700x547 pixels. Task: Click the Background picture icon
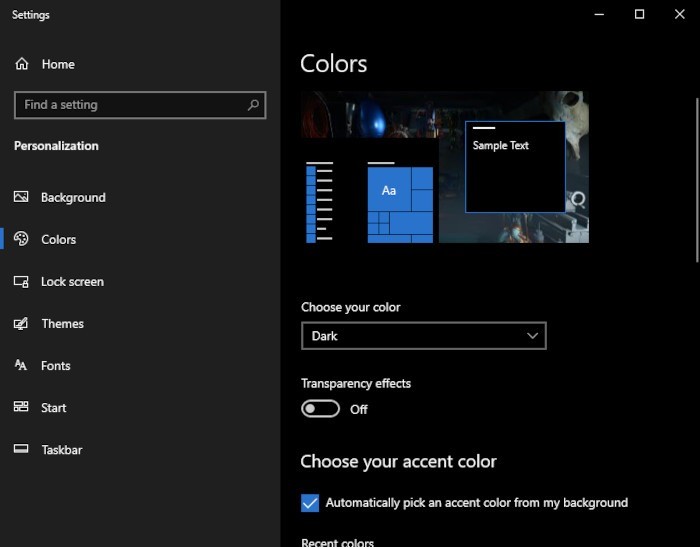[x=21, y=198]
